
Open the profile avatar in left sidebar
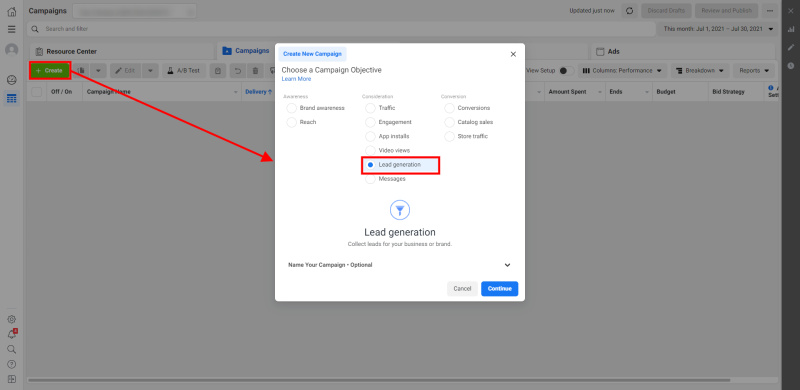pos(11,50)
